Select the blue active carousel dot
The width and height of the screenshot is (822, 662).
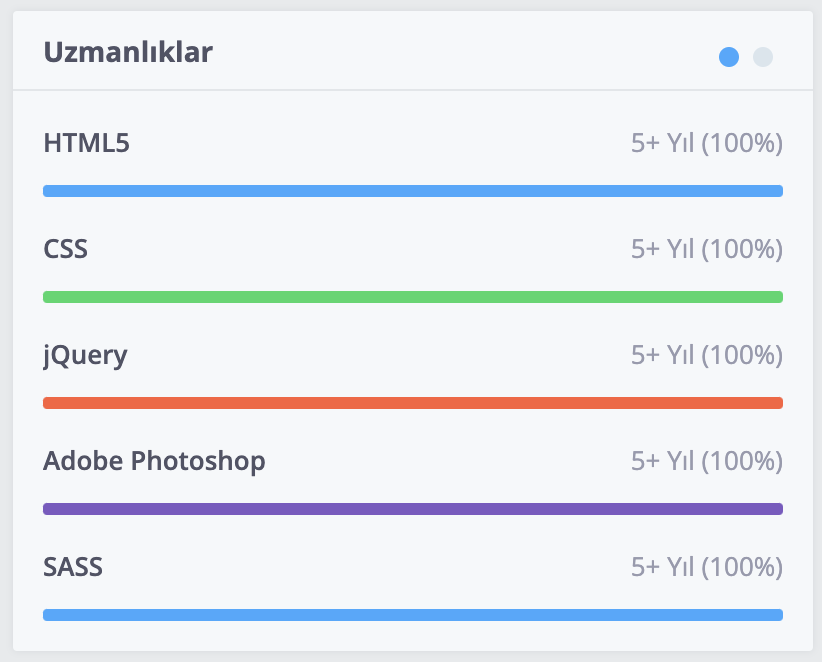[x=729, y=57]
